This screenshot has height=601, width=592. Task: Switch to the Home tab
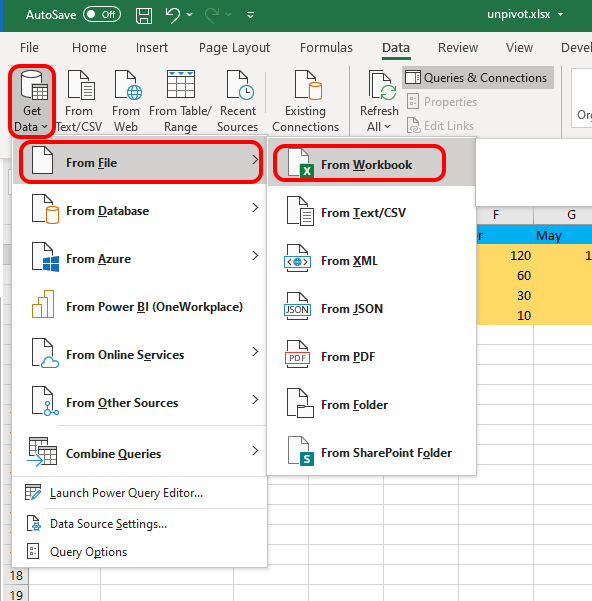(x=89, y=48)
